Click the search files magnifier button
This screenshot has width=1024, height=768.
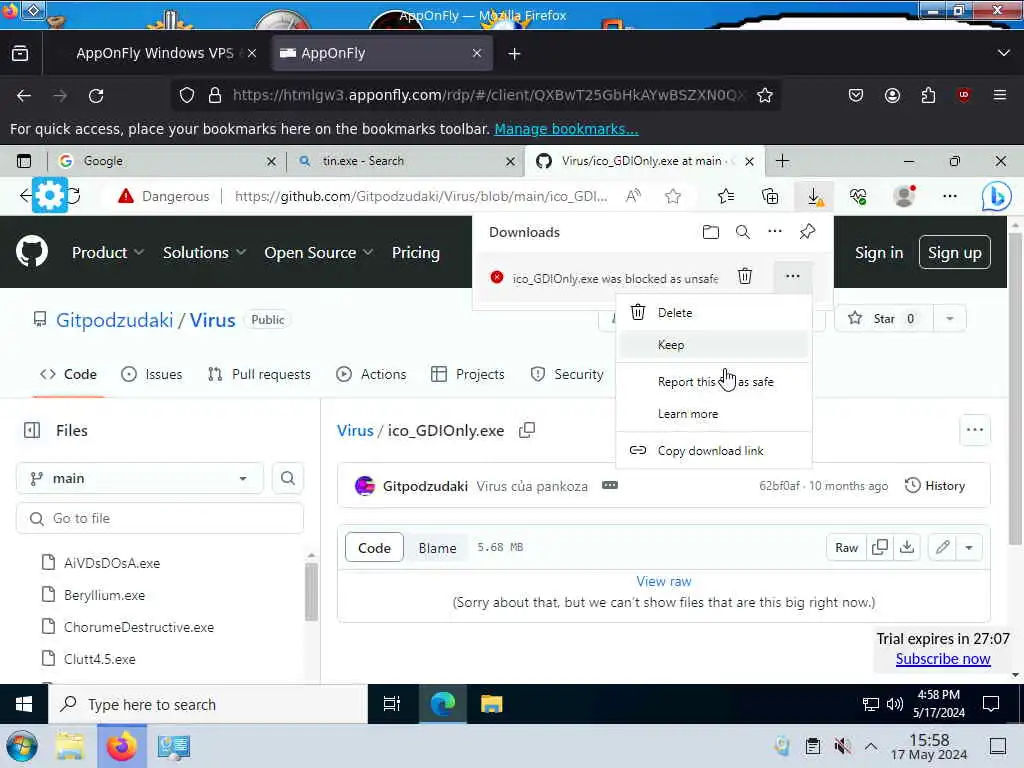[x=287, y=478]
